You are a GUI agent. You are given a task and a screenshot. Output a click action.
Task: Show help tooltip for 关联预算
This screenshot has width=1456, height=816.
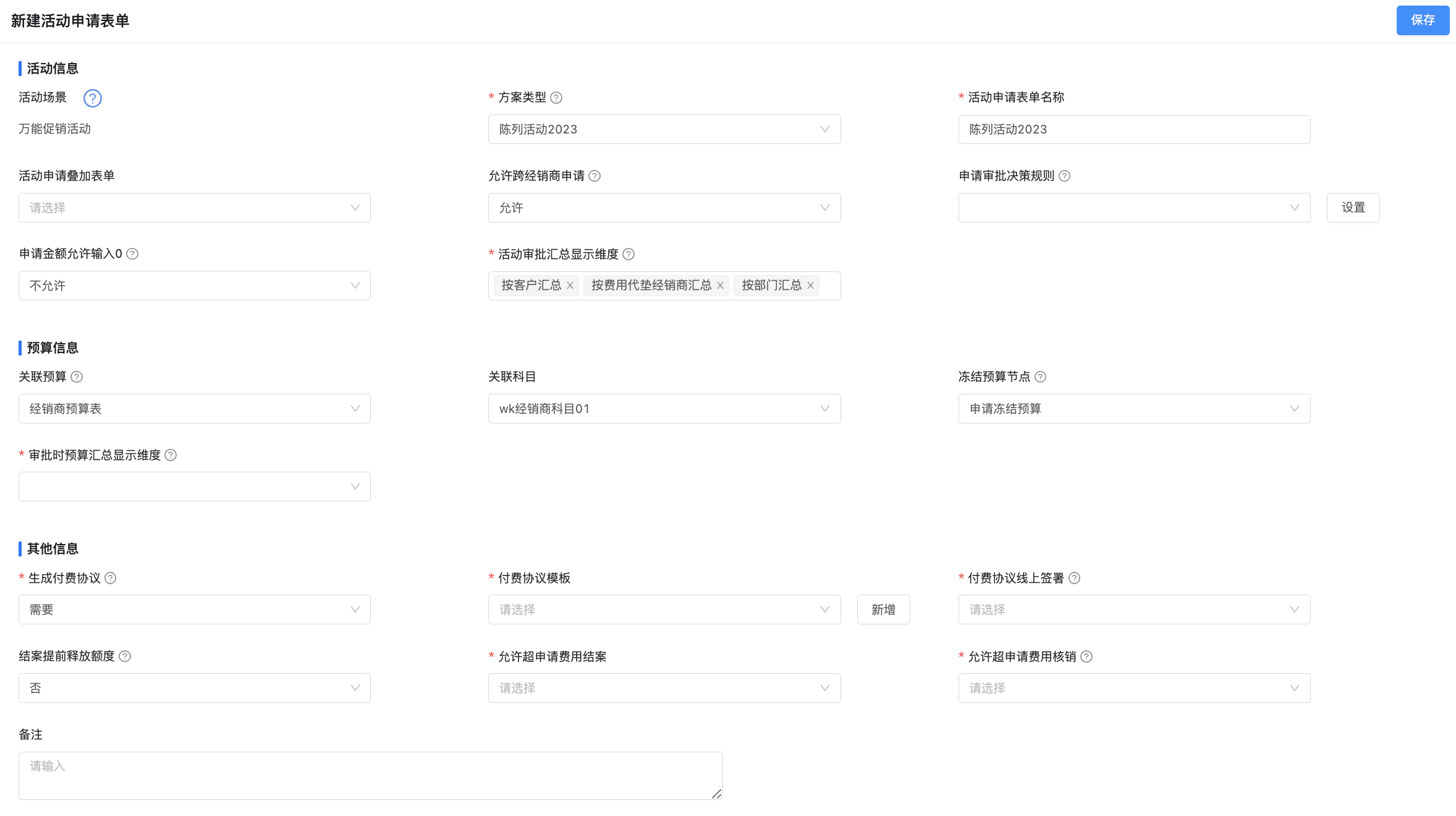tap(77, 377)
